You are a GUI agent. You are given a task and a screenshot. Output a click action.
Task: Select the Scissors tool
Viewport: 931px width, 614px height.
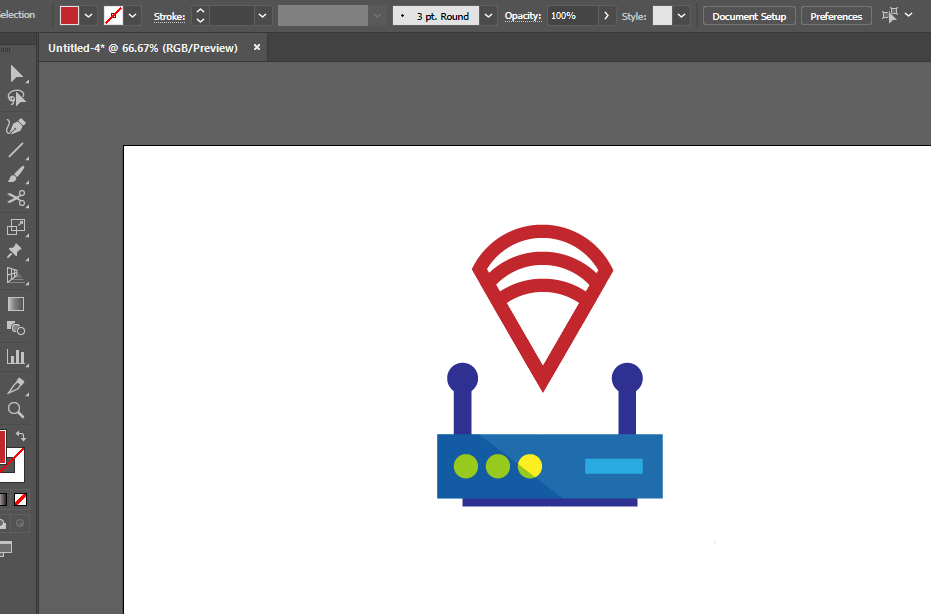[x=16, y=199]
